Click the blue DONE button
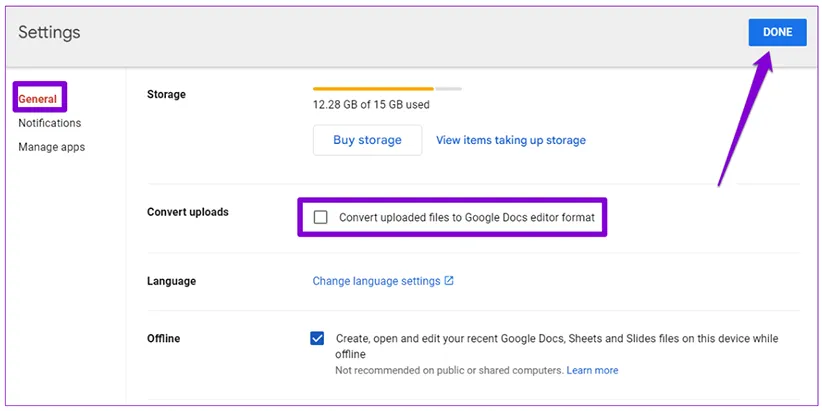The width and height of the screenshot is (822, 411). 777,32
